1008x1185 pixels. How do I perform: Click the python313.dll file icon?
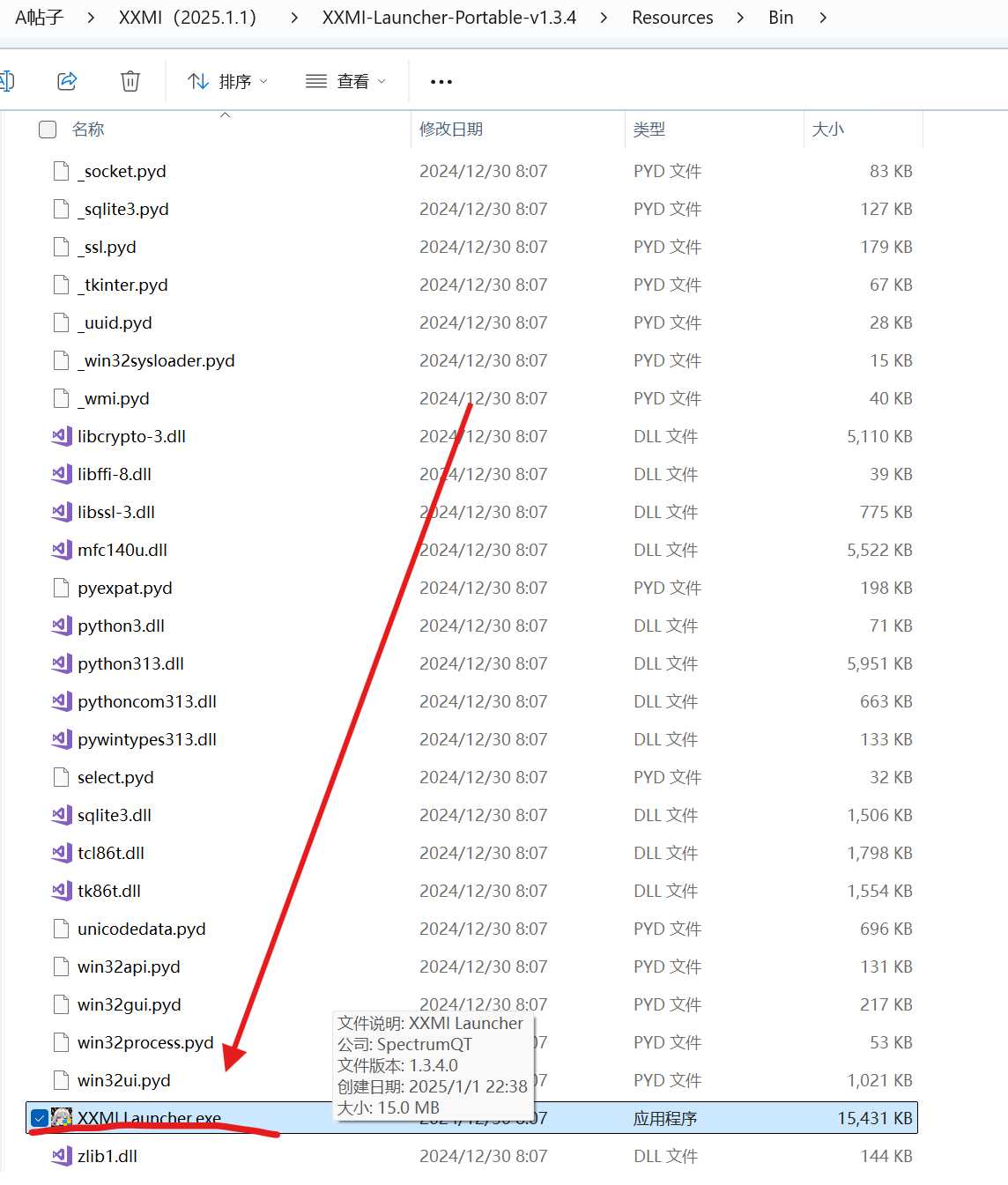point(61,663)
